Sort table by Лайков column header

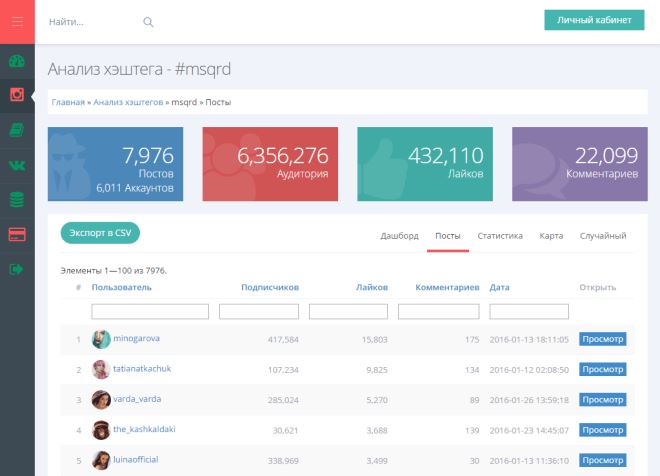pyautogui.click(x=372, y=287)
